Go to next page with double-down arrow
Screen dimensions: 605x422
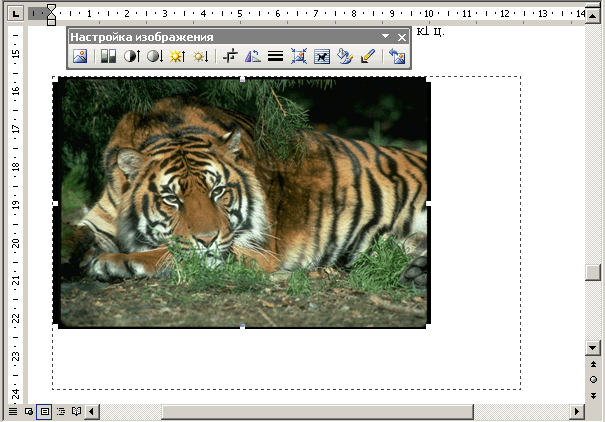(x=593, y=396)
